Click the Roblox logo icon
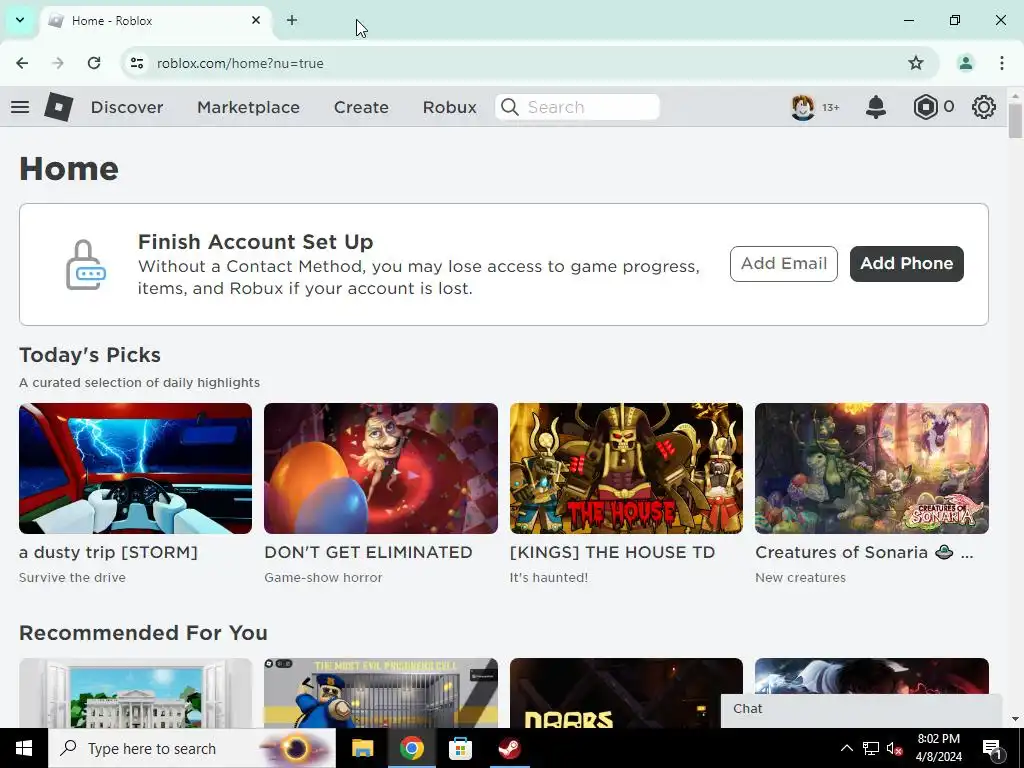 (59, 107)
